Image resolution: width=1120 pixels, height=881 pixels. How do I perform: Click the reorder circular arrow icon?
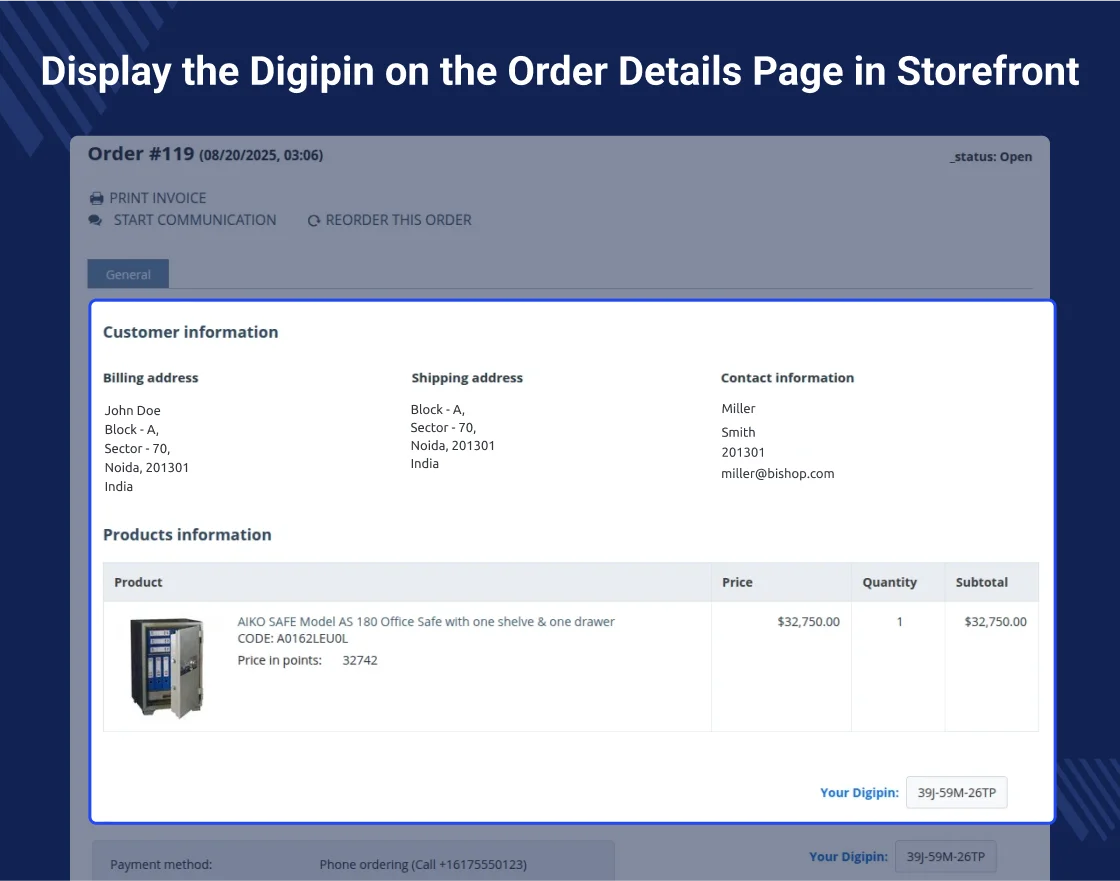click(x=314, y=221)
